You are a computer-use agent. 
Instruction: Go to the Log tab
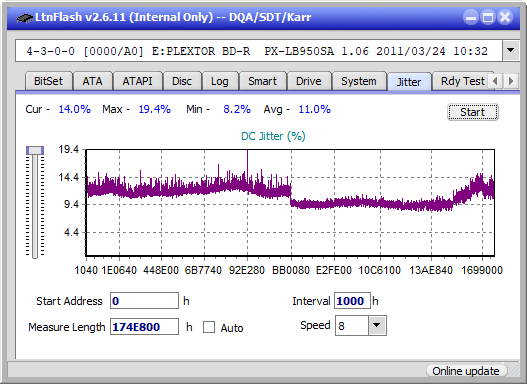point(219,81)
